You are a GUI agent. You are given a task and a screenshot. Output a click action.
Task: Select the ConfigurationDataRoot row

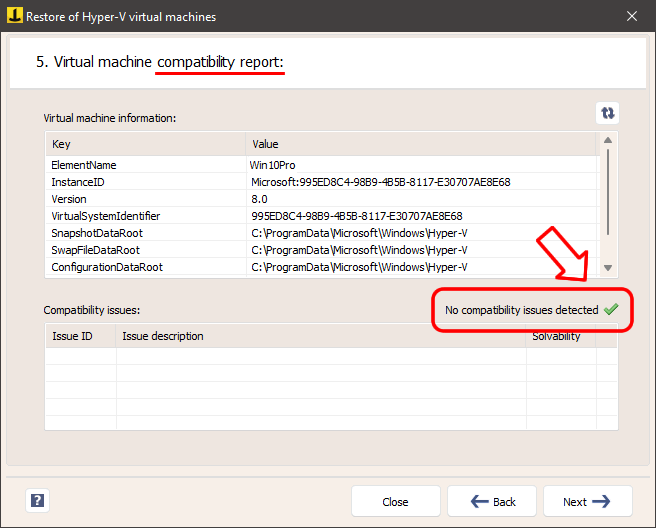point(321,267)
